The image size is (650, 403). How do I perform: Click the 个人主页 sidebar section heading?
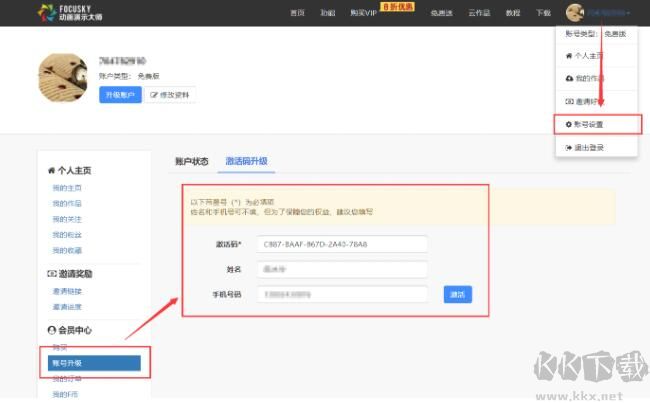[74, 170]
